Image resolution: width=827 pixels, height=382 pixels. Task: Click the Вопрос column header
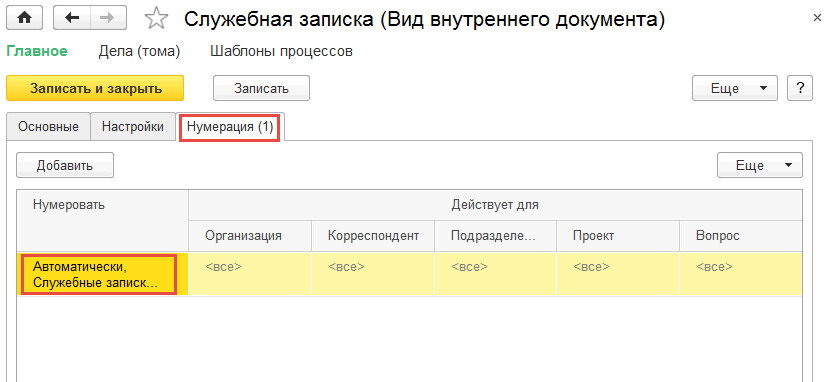pos(741,235)
